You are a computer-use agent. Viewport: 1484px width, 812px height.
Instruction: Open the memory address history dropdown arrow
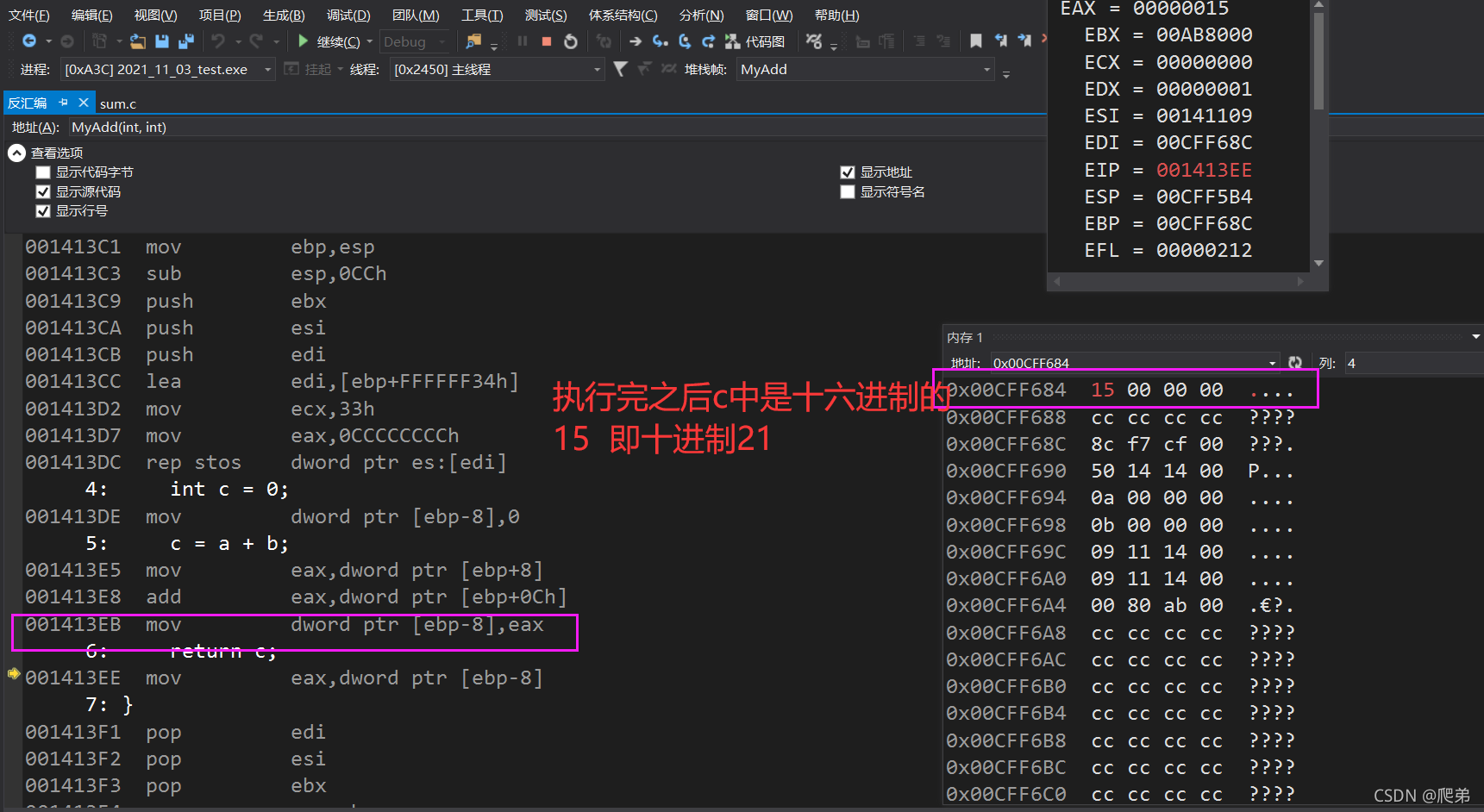pos(1273,363)
